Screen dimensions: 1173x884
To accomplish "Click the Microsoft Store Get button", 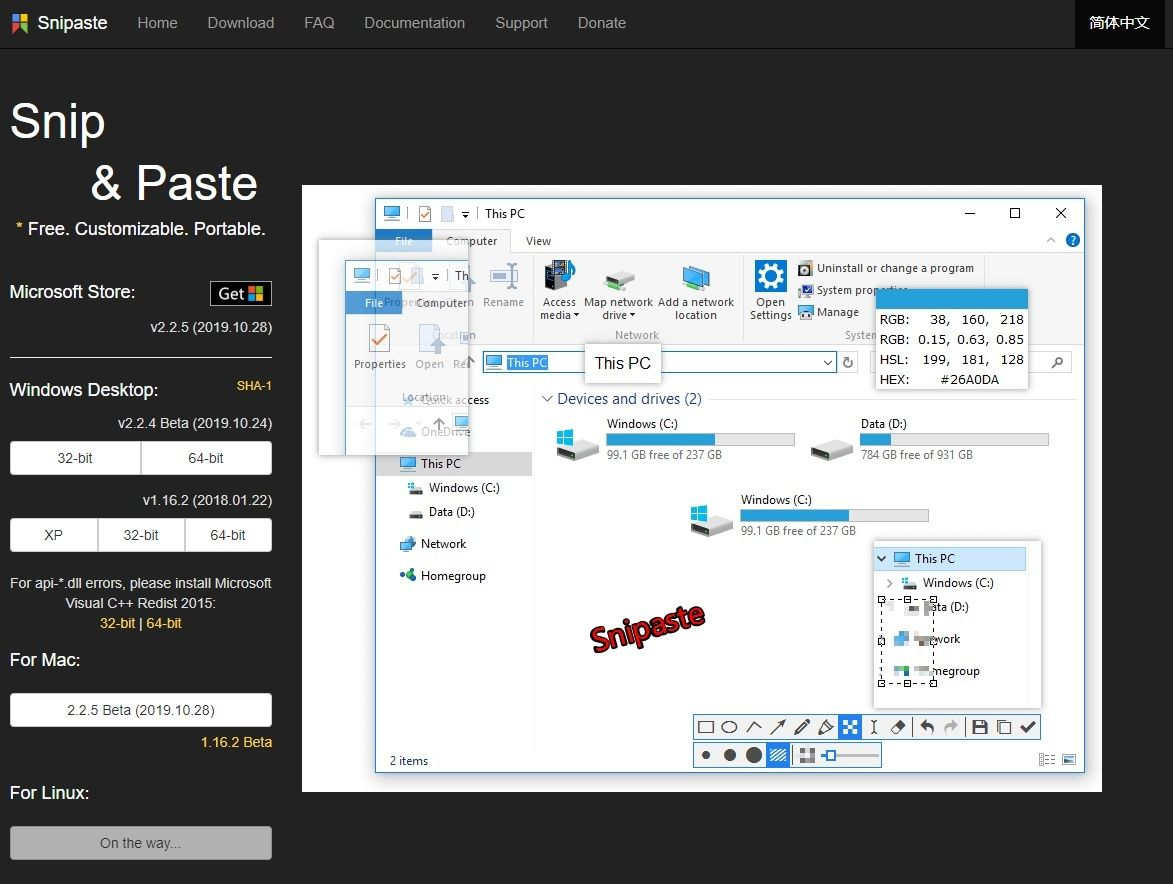I will click(240, 293).
